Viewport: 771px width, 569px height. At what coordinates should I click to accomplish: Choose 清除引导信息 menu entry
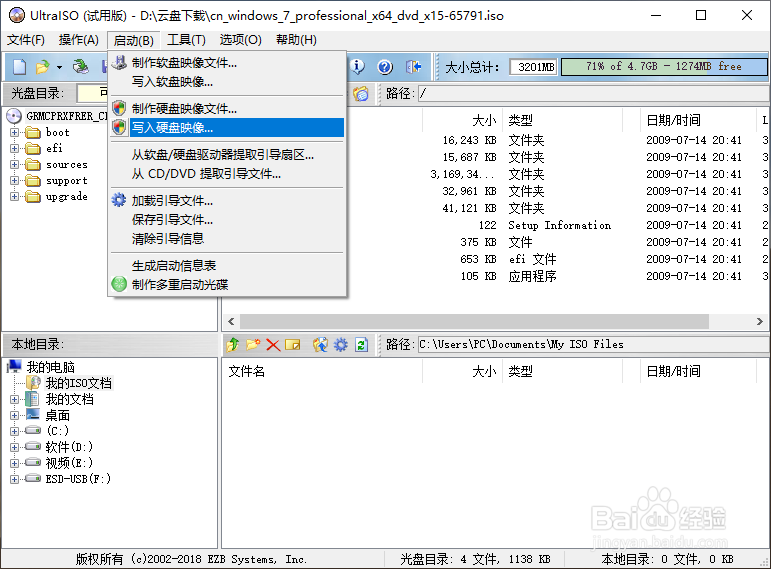pos(227,239)
